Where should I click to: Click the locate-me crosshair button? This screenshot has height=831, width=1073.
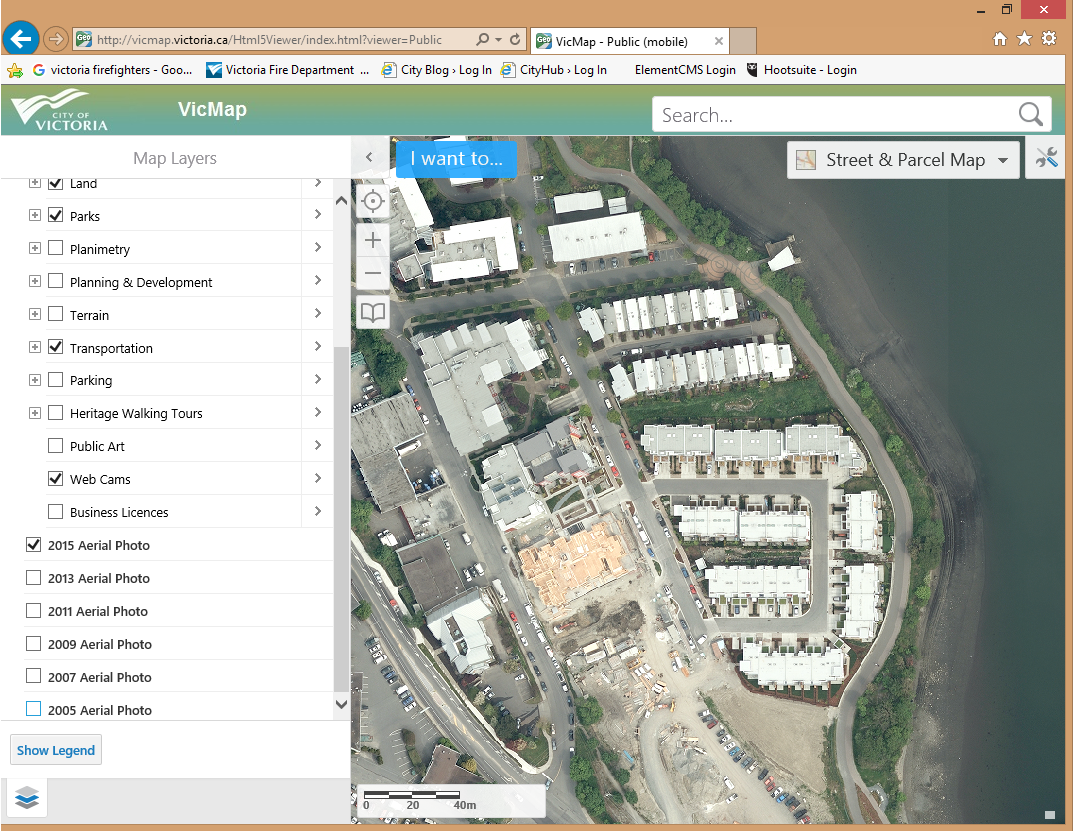pos(373,201)
